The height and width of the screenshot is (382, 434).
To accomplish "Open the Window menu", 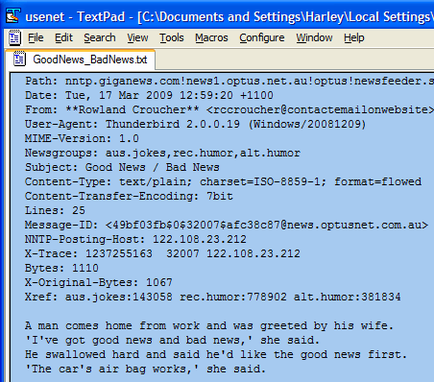I will tap(314, 38).
